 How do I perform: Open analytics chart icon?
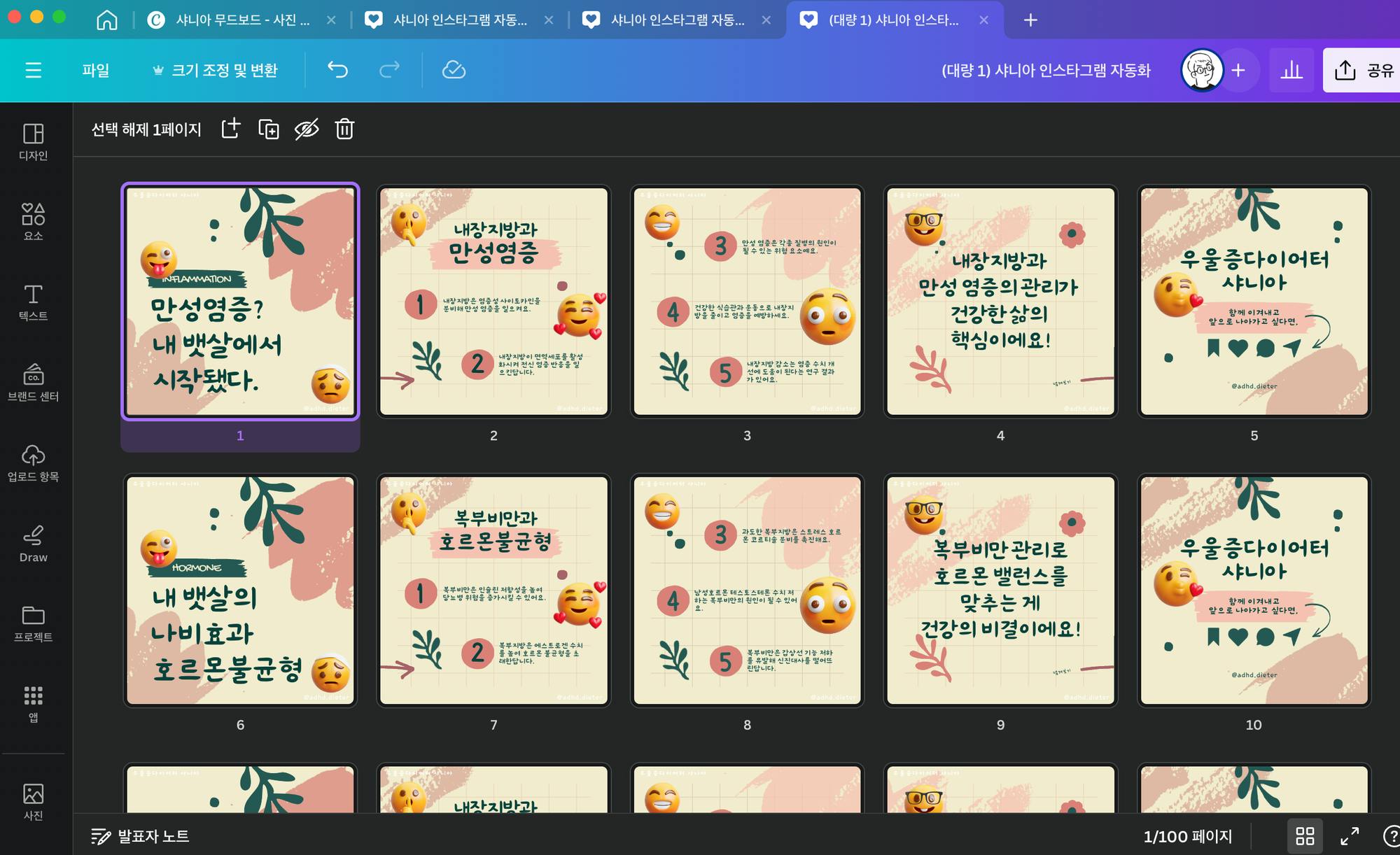[1291, 70]
